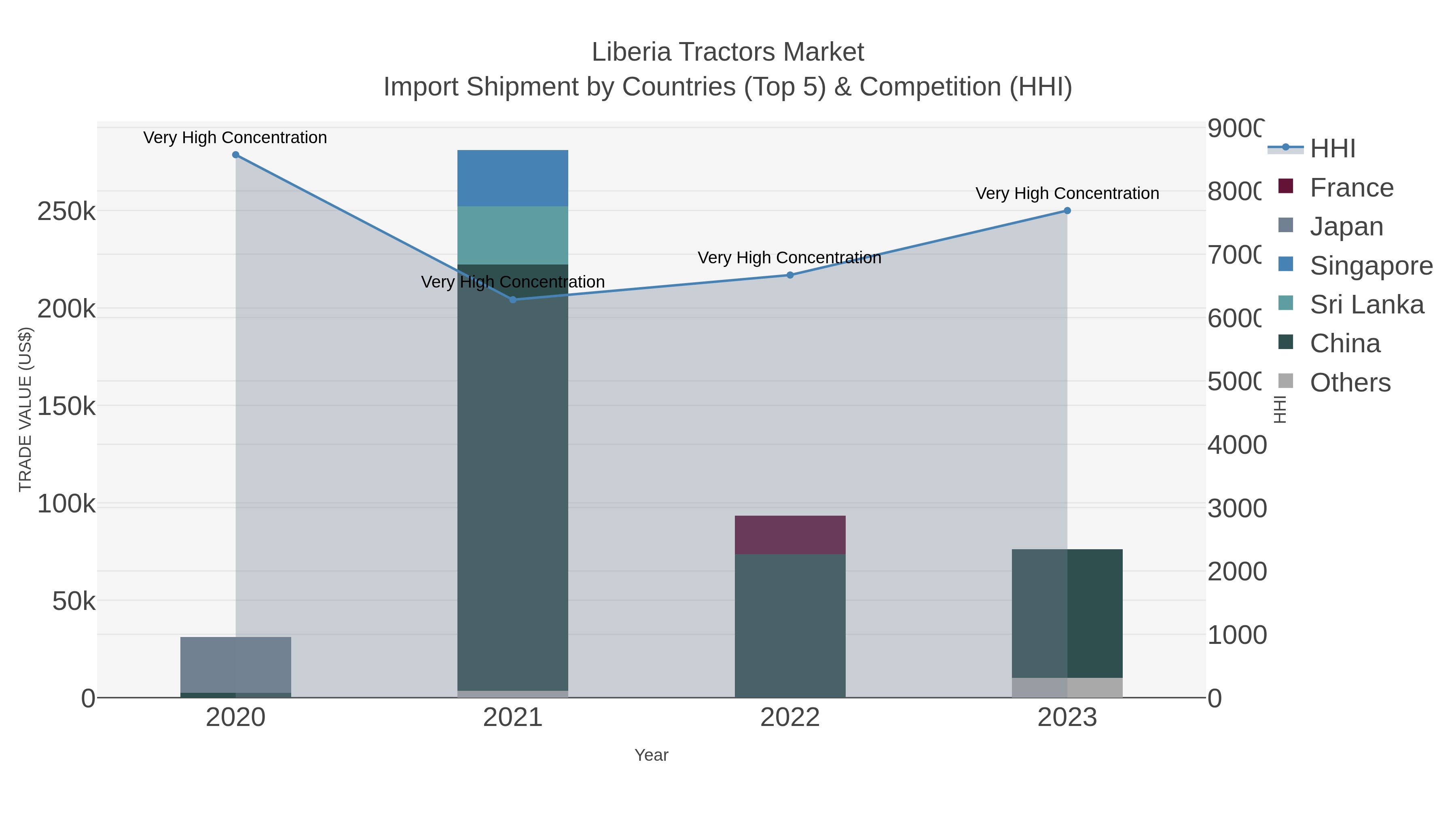Click the 2022 x-axis label
This screenshot has height=819, width=1456.
790,718
